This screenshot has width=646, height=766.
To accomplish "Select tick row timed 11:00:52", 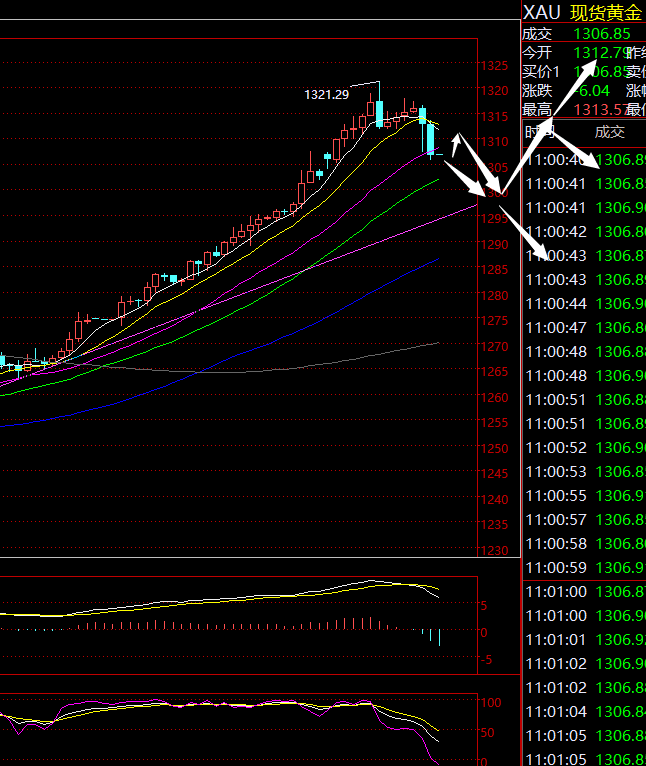I will click(x=584, y=448).
